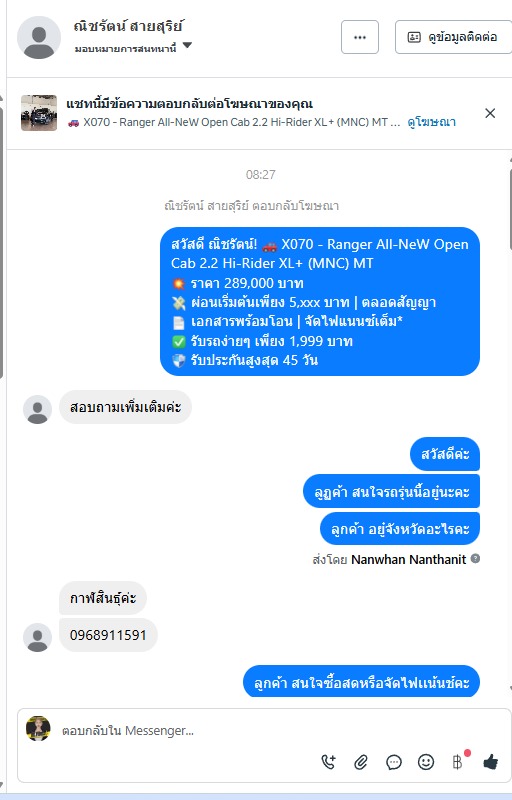Image resolution: width=512 pixels, height=800 pixels.
Task: Open the emoji picker smiley icon
Action: pyautogui.click(x=426, y=762)
